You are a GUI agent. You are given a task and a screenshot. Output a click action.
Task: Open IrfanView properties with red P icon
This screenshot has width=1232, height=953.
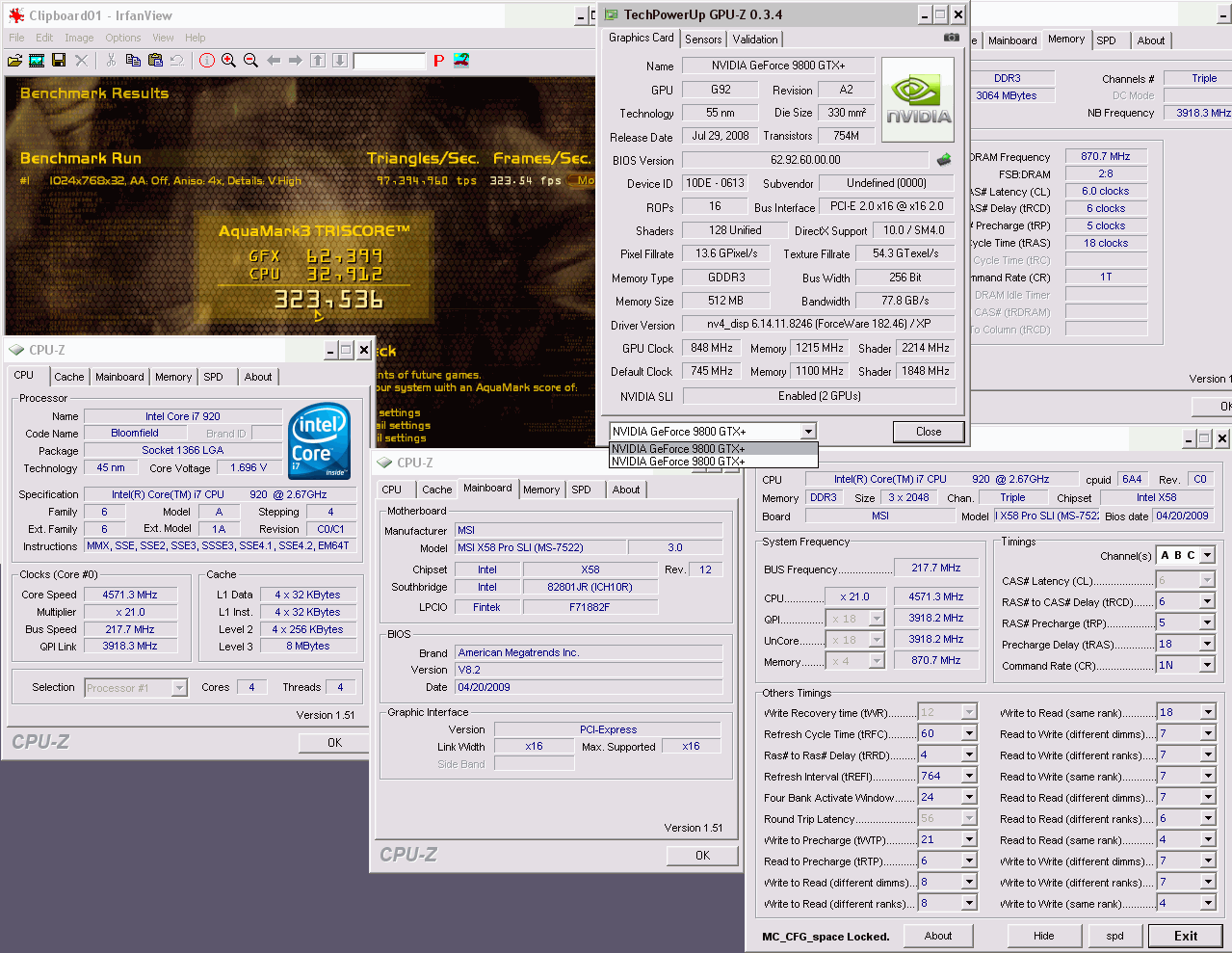pos(438,61)
